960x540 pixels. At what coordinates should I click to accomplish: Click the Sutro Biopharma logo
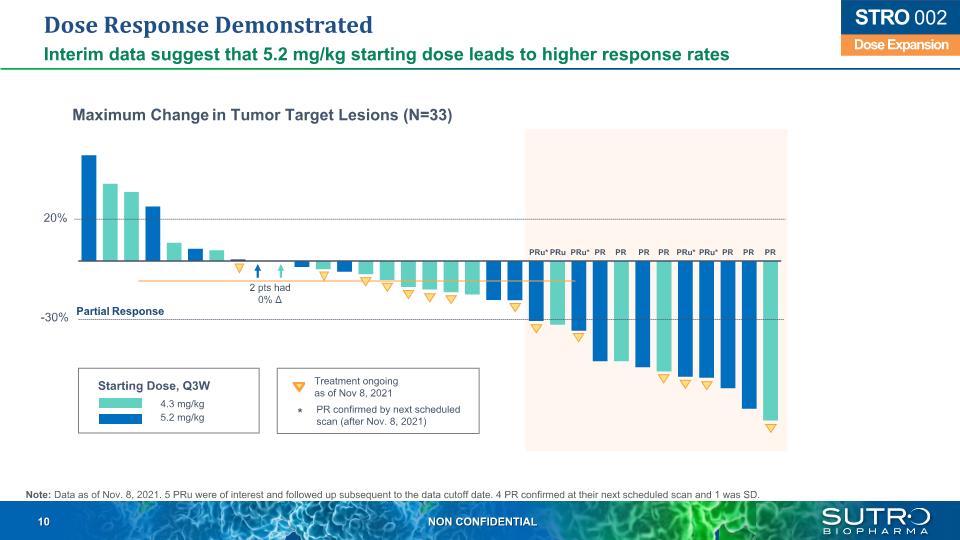tap(875, 521)
